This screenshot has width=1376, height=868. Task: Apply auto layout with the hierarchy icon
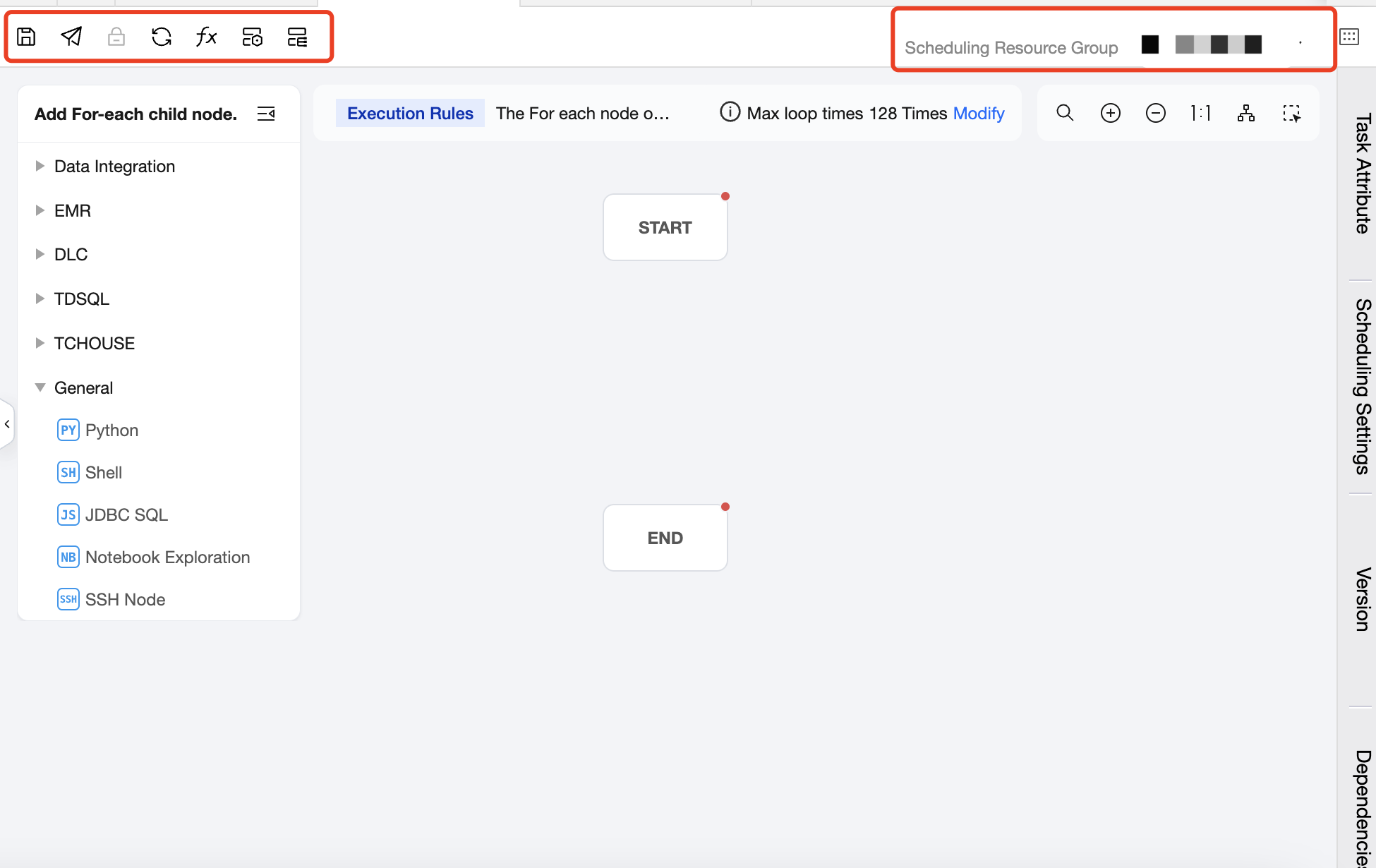coord(1245,113)
